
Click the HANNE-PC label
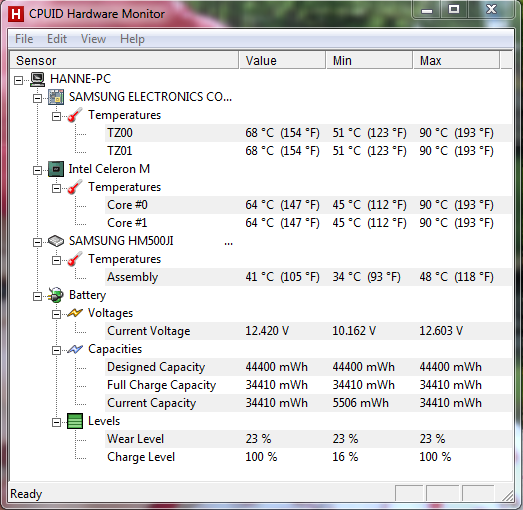point(80,79)
